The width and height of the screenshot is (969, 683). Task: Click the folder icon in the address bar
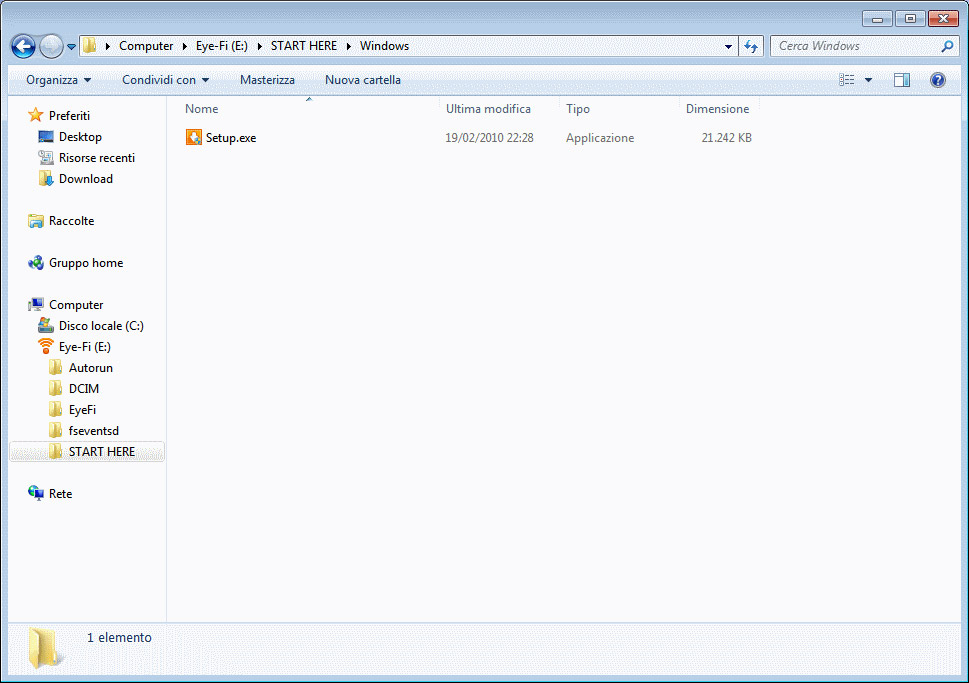[90, 46]
